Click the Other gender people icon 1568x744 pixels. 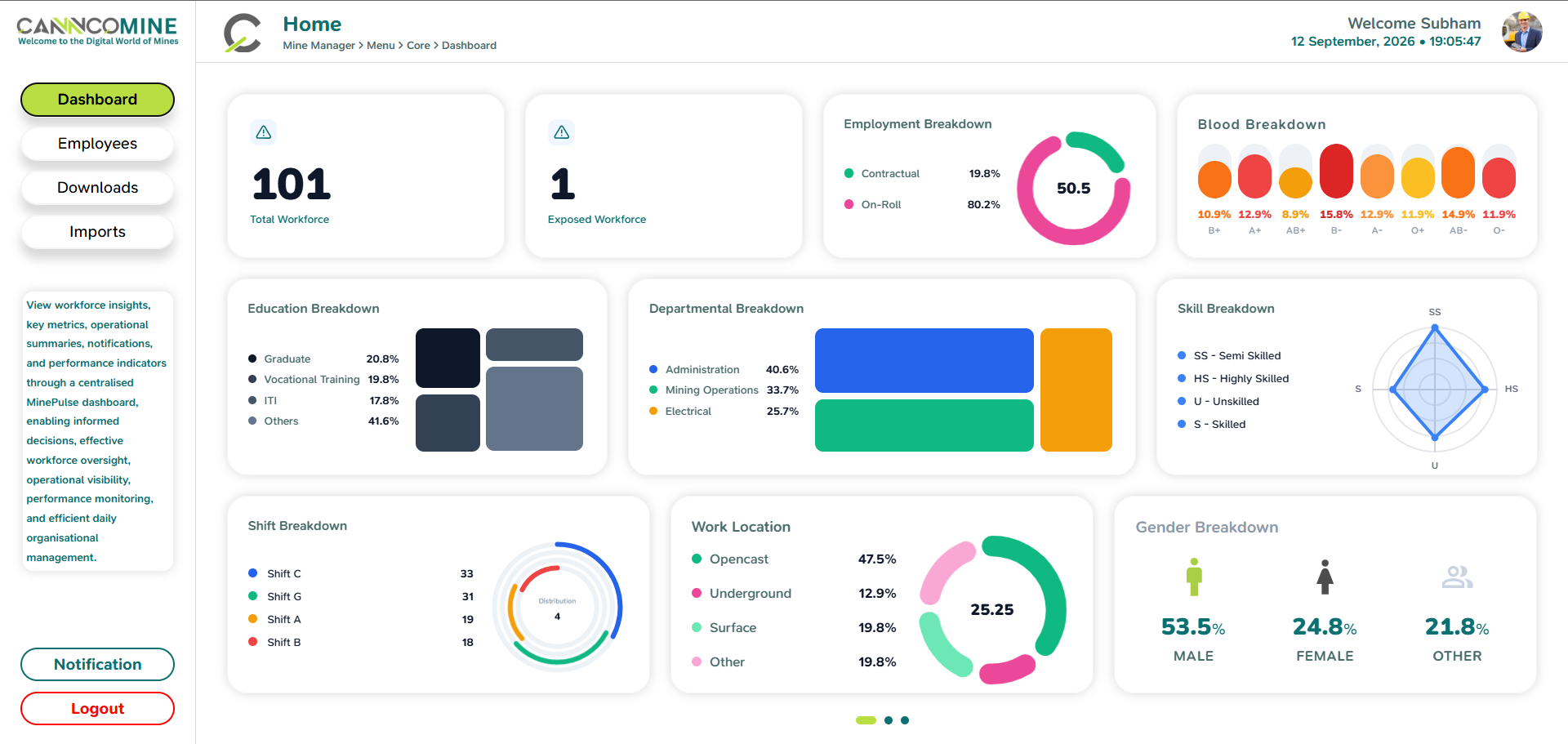[1457, 577]
